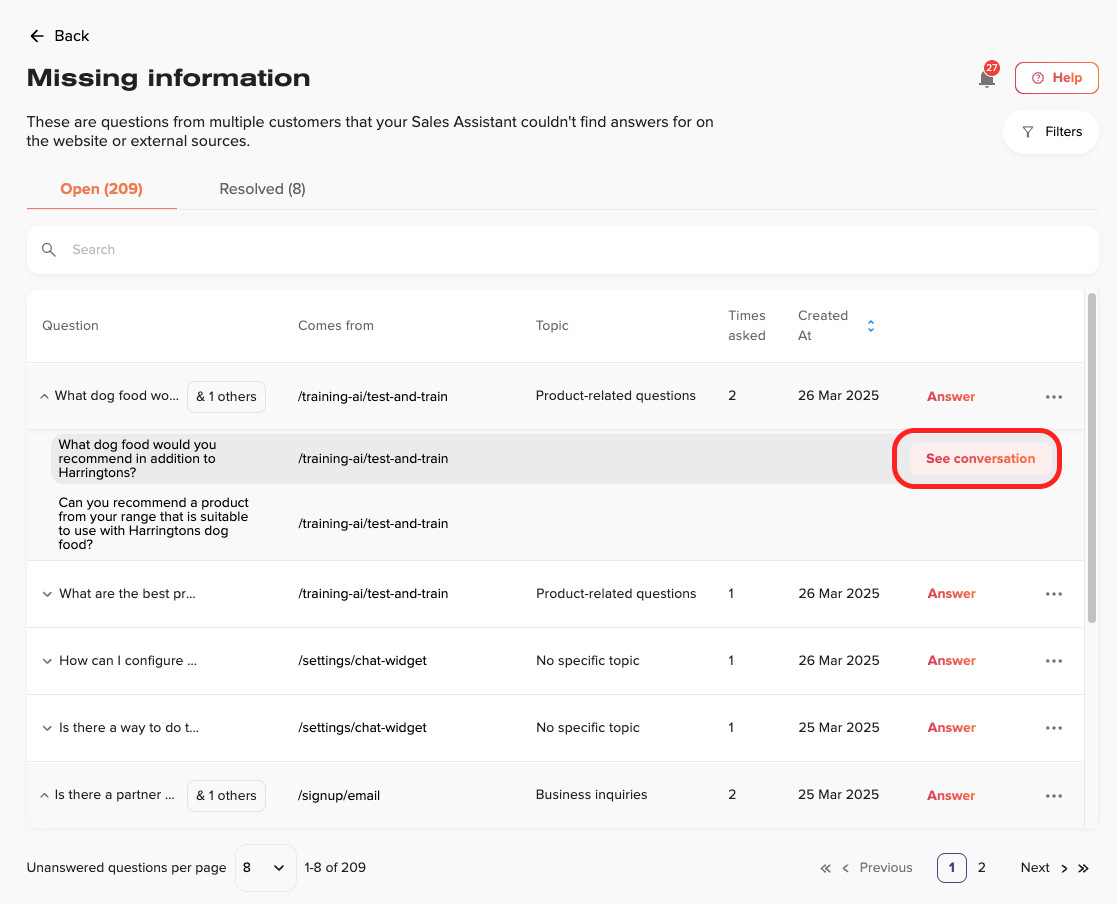Open the Help button
The width and height of the screenshot is (1117, 904).
point(1056,78)
